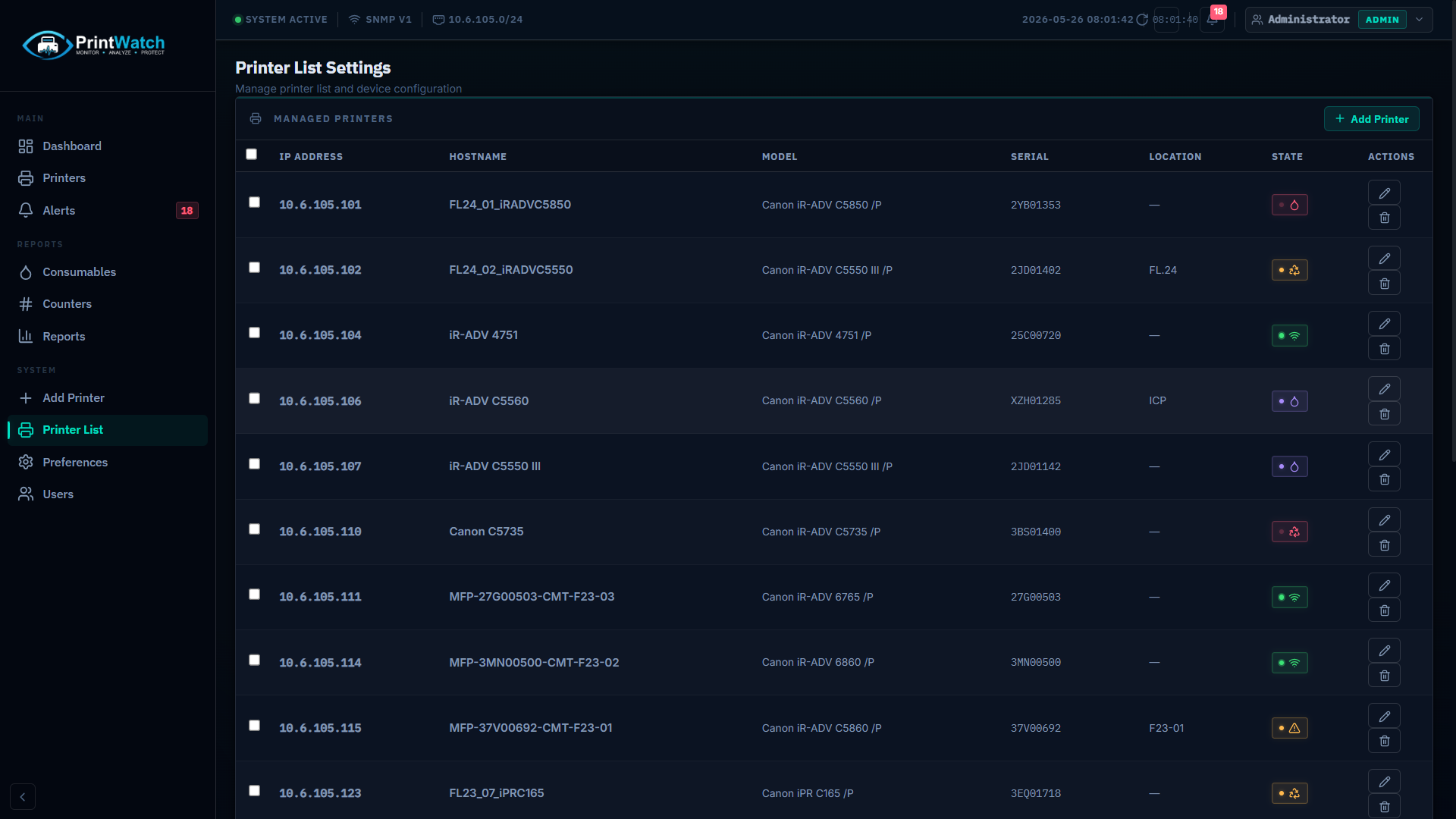
Task: Check the box for 10.6.105.110
Action: pyautogui.click(x=255, y=529)
